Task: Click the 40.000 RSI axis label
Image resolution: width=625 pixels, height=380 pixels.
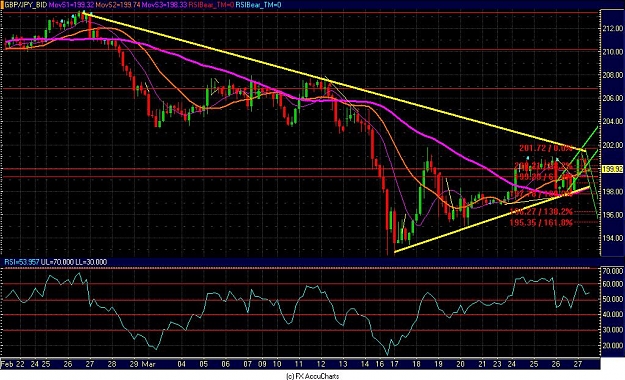Action: [x=613, y=315]
